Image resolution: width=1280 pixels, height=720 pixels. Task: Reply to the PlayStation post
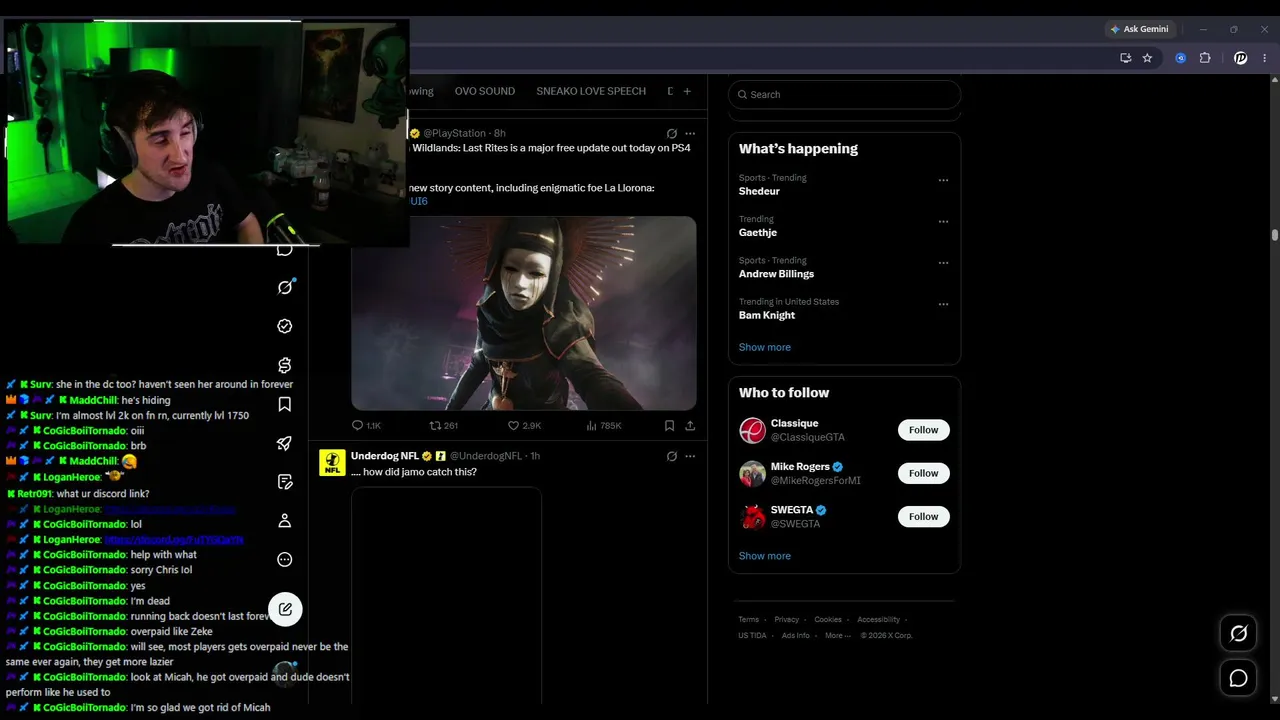pos(366,425)
